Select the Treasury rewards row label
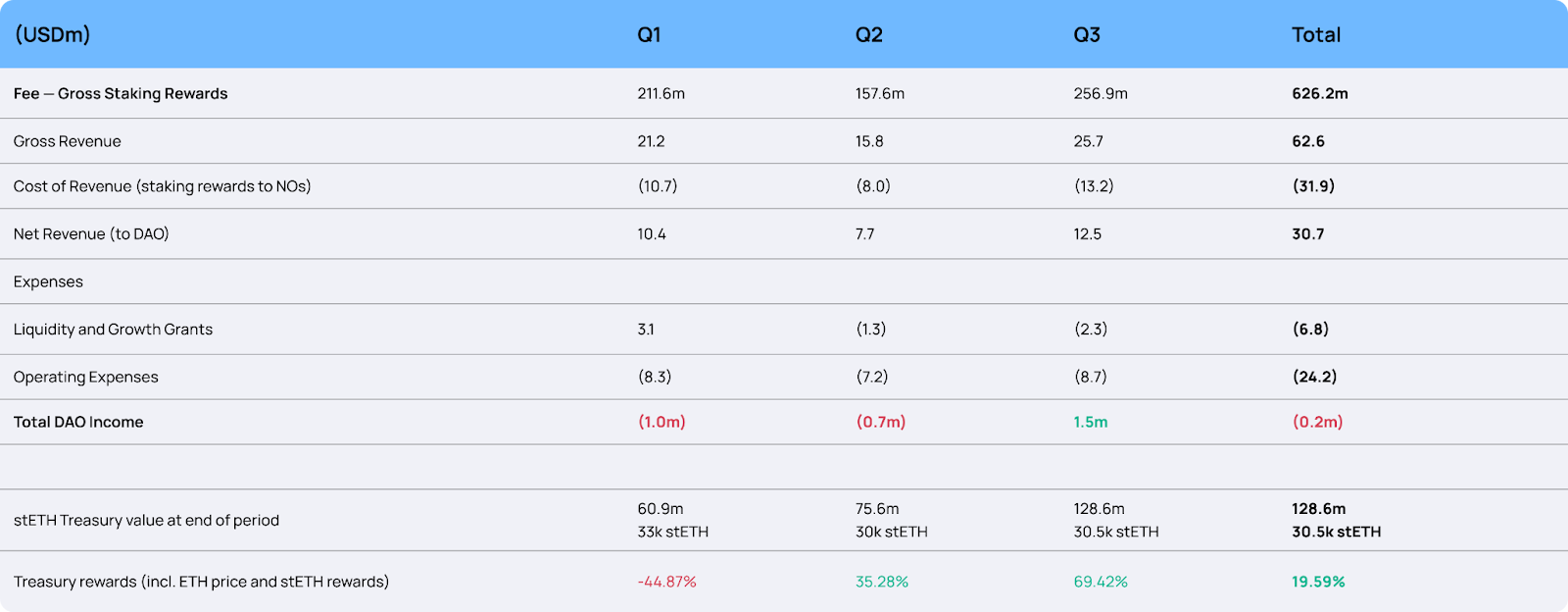 pyautogui.click(x=201, y=583)
